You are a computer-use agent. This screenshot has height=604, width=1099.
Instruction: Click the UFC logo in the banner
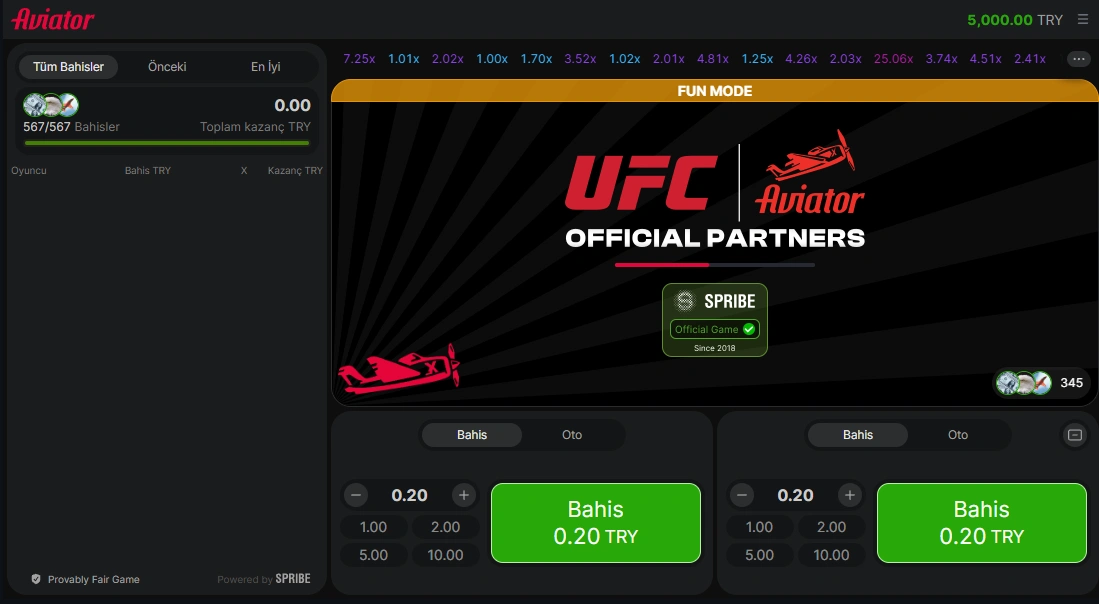641,182
